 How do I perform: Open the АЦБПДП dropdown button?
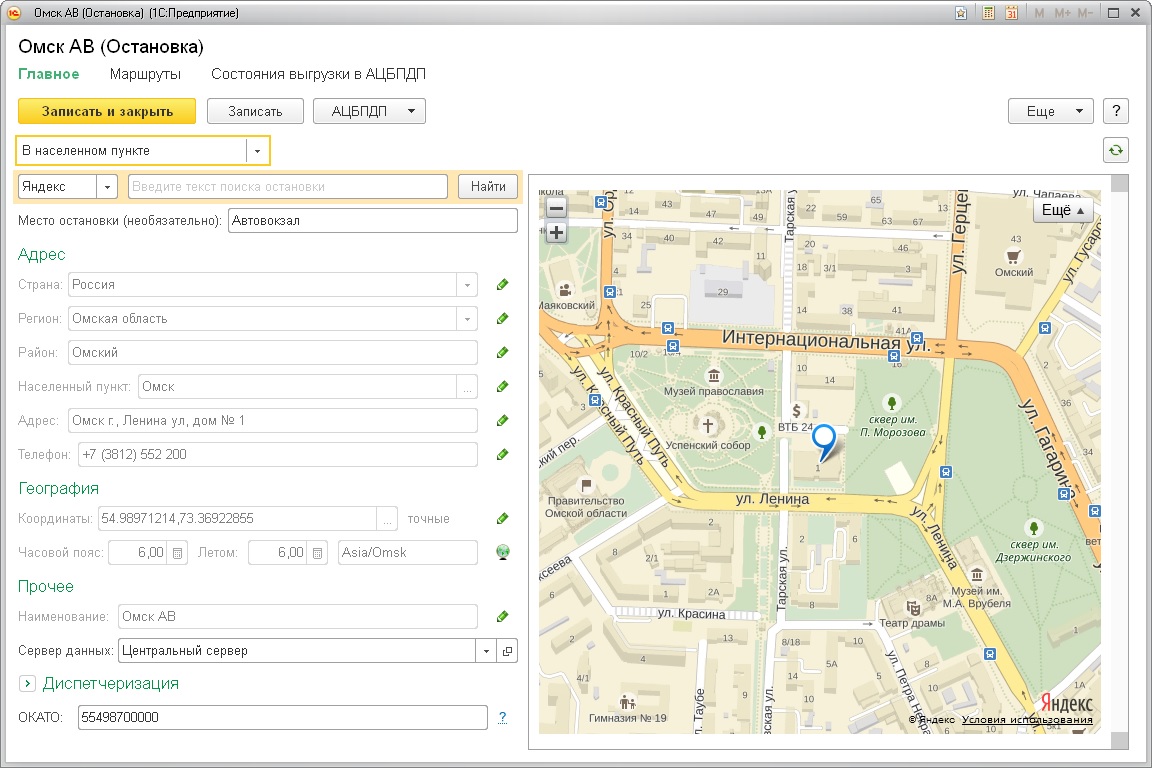(369, 111)
